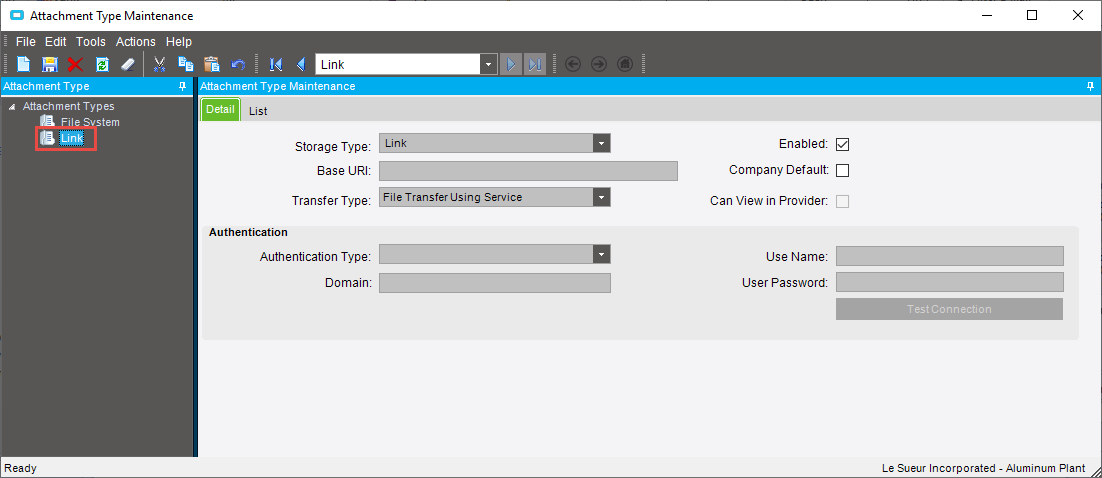Click the Undo arrow icon
The width and height of the screenshot is (1102, 478).
pos(238,65)
